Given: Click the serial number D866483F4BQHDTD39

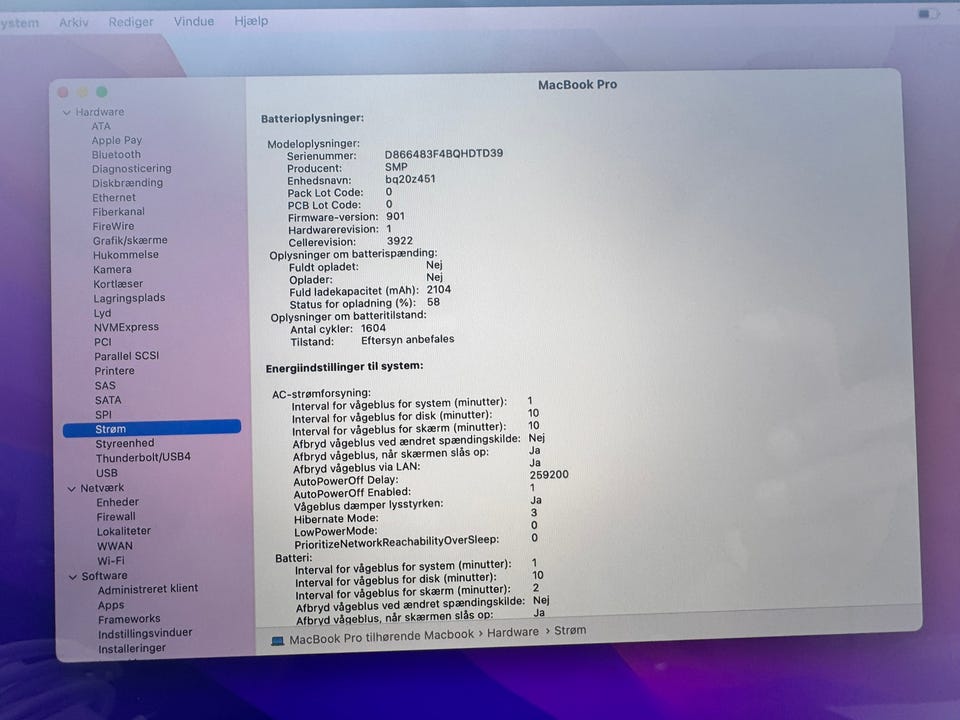Looking at the screenshot, I should point(444,153).
